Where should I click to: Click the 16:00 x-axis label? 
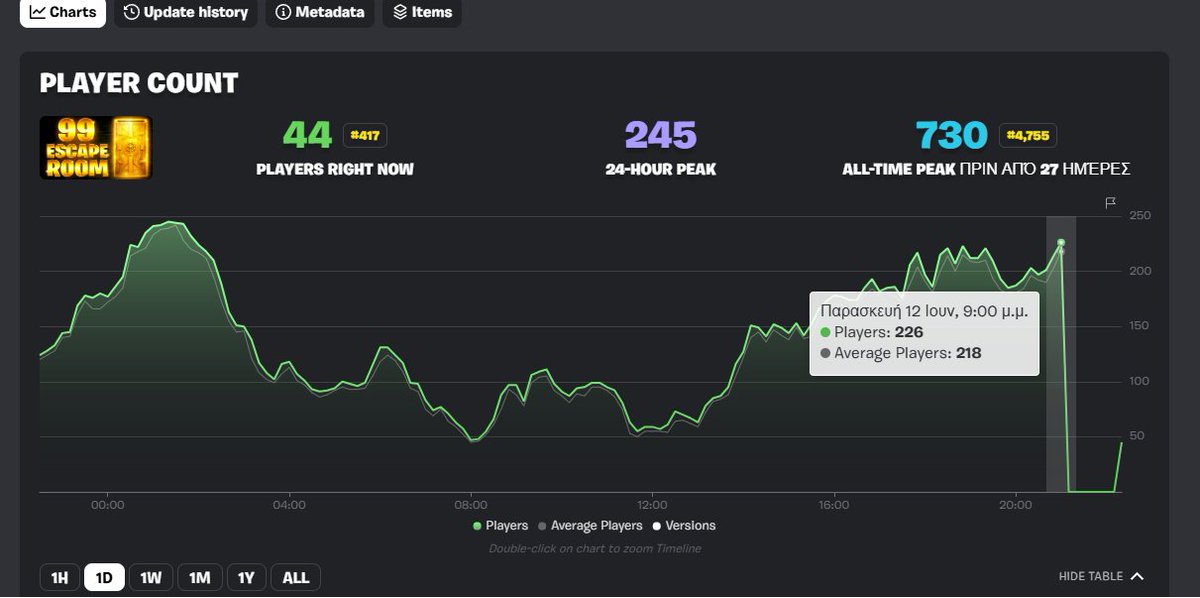pos(833,505)
